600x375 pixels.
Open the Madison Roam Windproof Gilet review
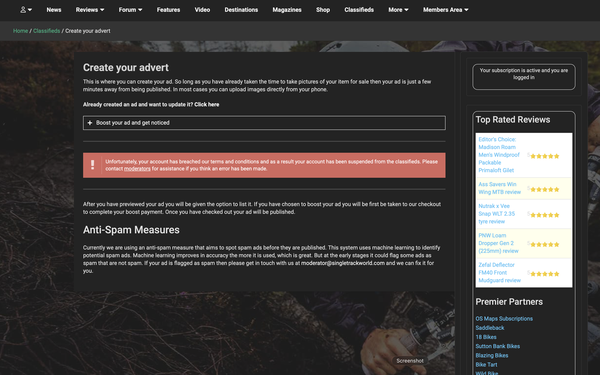499,155
